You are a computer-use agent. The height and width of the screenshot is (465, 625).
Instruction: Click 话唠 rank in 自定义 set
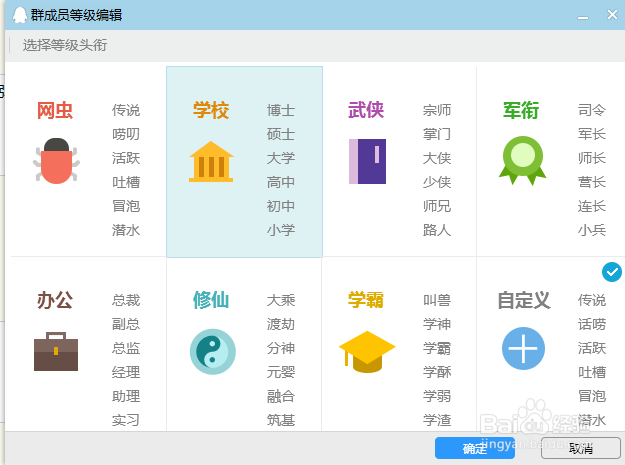(x=592, y=324)
